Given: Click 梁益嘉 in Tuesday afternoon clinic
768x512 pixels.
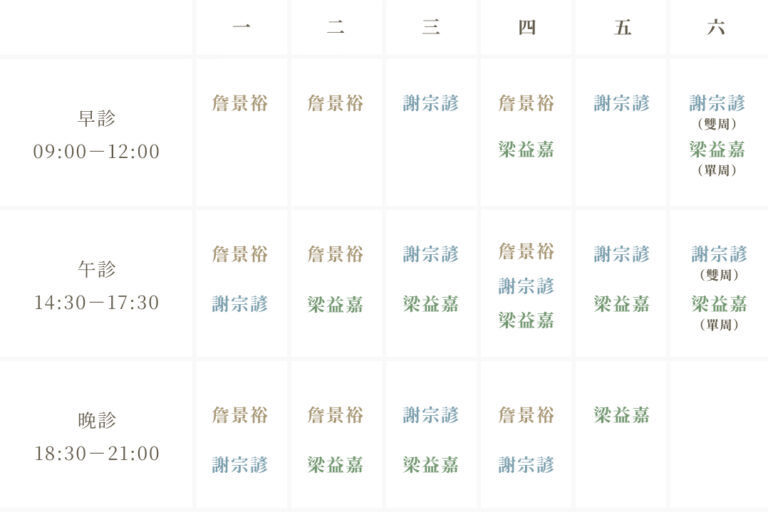Looking at the screenshot, I should point(335,304).
